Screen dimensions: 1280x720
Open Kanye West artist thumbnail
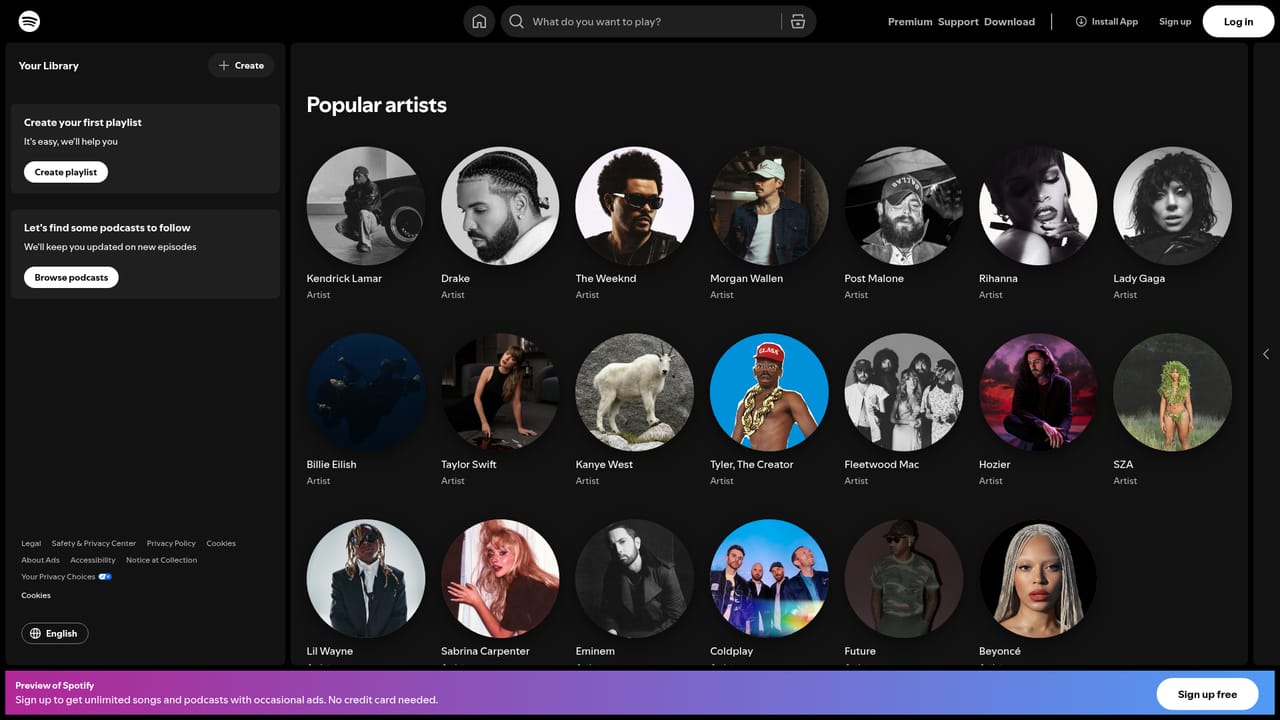[x=635, y=392]
